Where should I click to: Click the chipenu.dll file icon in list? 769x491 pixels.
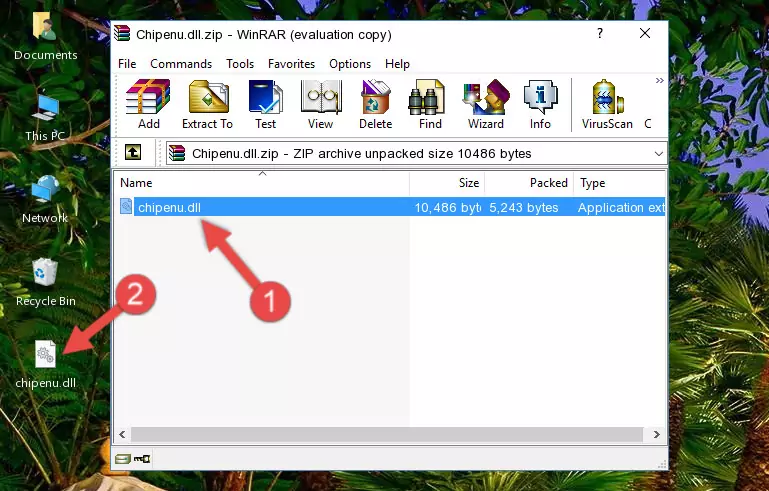[126, 207]
